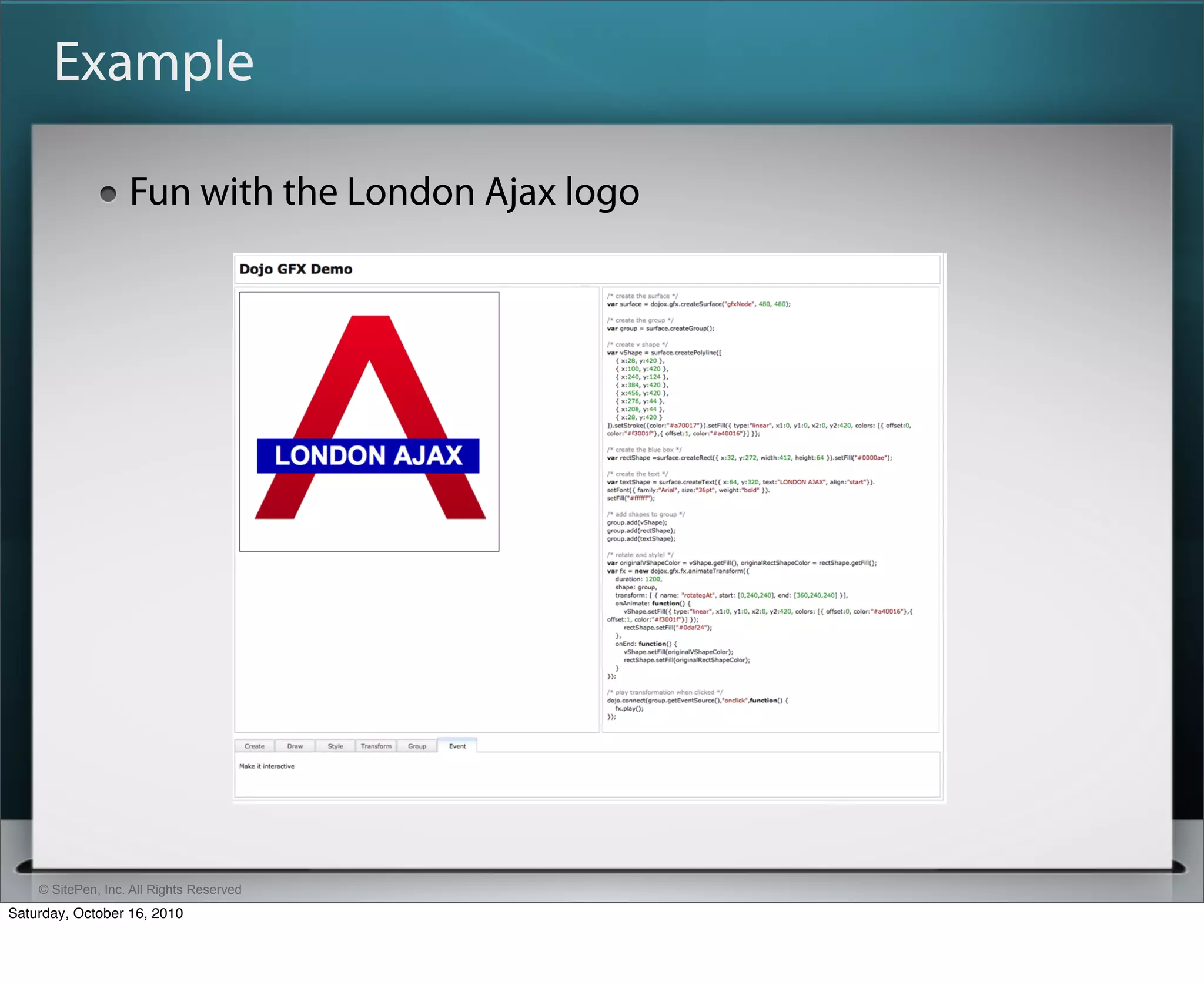This screenshot has height=985, width=1204.
Task: Click the 'rotate and style!' code comment
Action: click(x=640, y=555)
